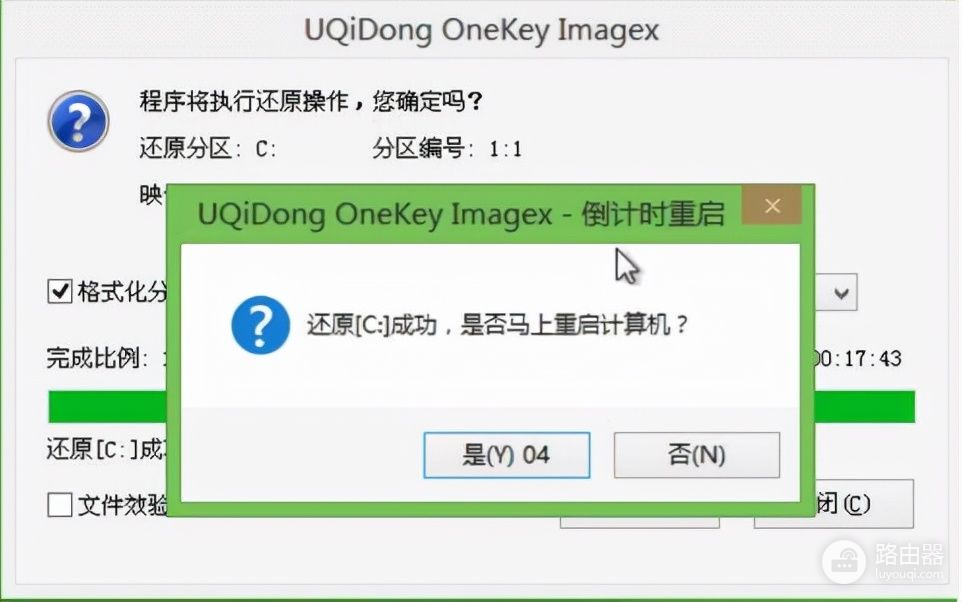Click the blue question icon in restart dialog
Image resolution: width=962 pixels, height=602 pixels.
(261, 325)
